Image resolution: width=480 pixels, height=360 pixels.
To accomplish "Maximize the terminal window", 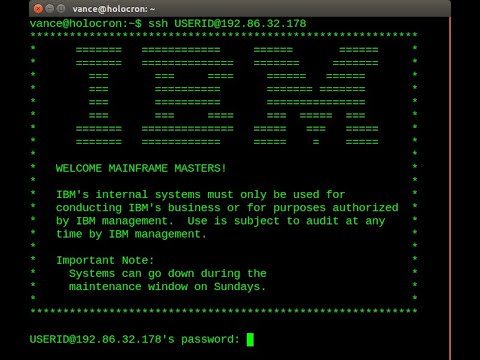I will 61,9.
